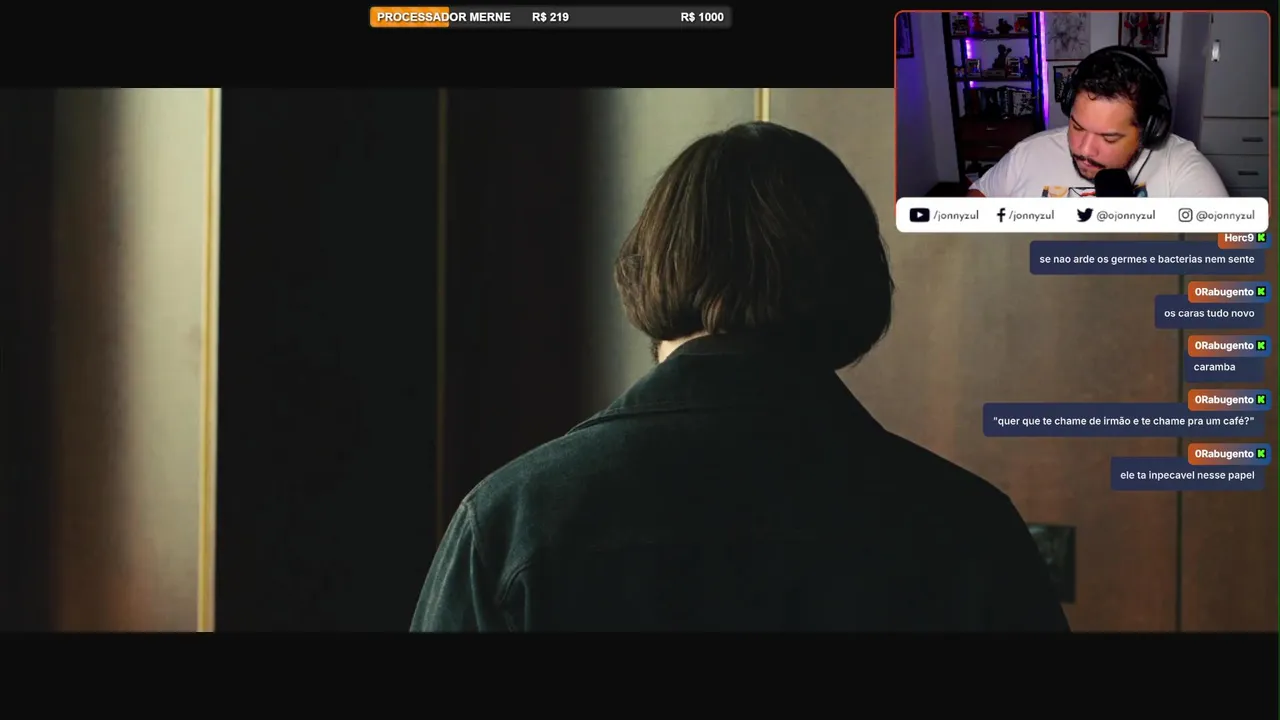This screenshot has width=1280, height=720.
Task: Click the green badge next to Herc9
Action: [x=1261, y=238]
